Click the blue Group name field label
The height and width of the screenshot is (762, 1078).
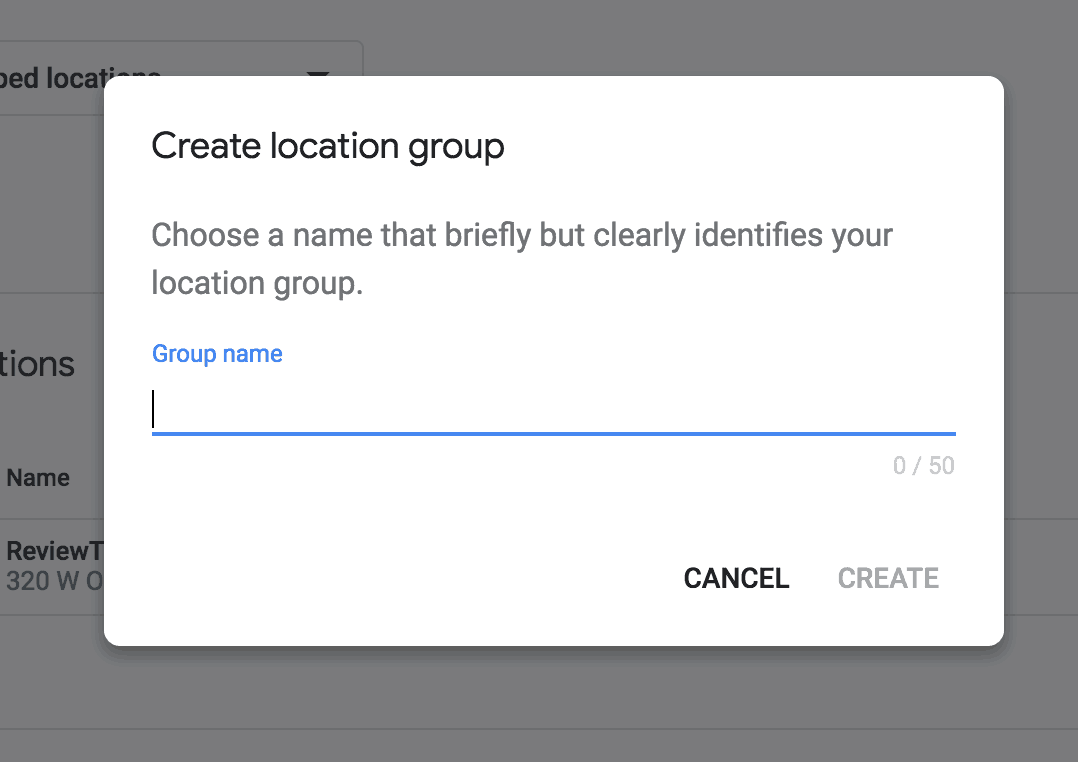217,354
